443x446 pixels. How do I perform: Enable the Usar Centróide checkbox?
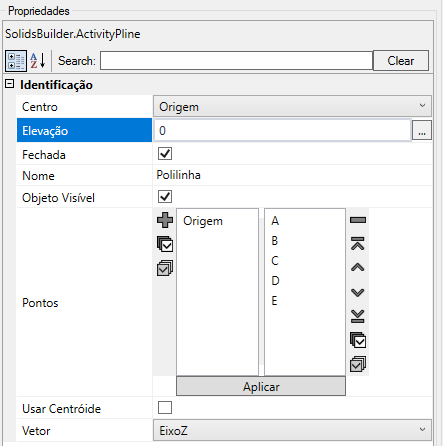[x=165, y=407]
